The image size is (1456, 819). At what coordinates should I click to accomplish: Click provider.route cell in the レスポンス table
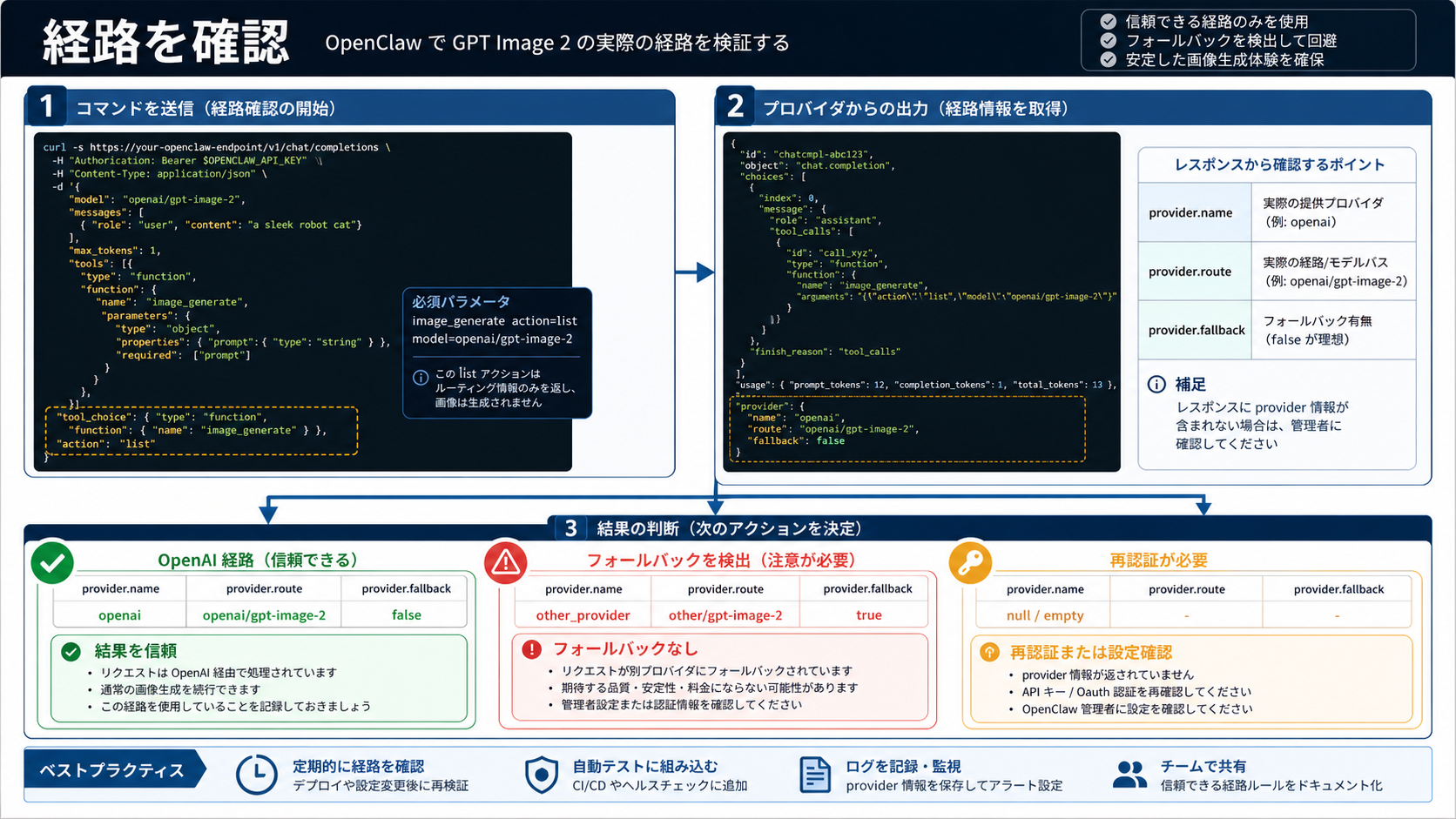tap(1195, 272)
